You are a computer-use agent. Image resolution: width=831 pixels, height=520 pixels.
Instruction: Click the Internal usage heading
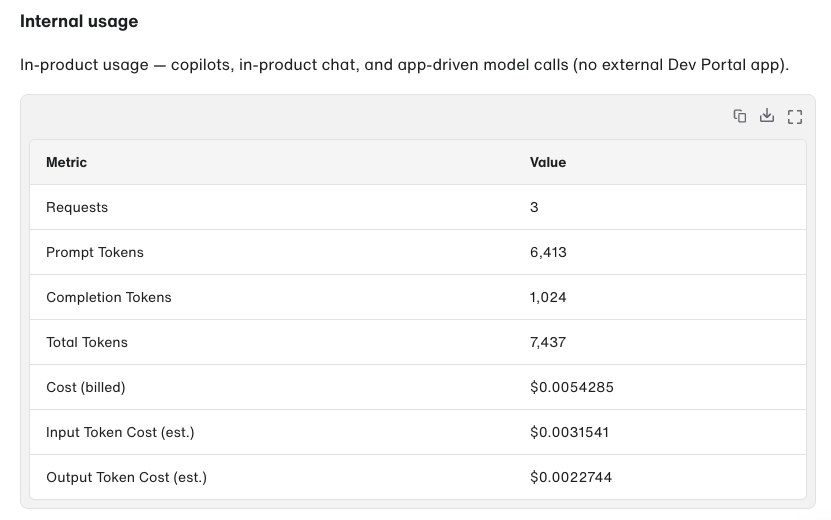pos(79,21)
